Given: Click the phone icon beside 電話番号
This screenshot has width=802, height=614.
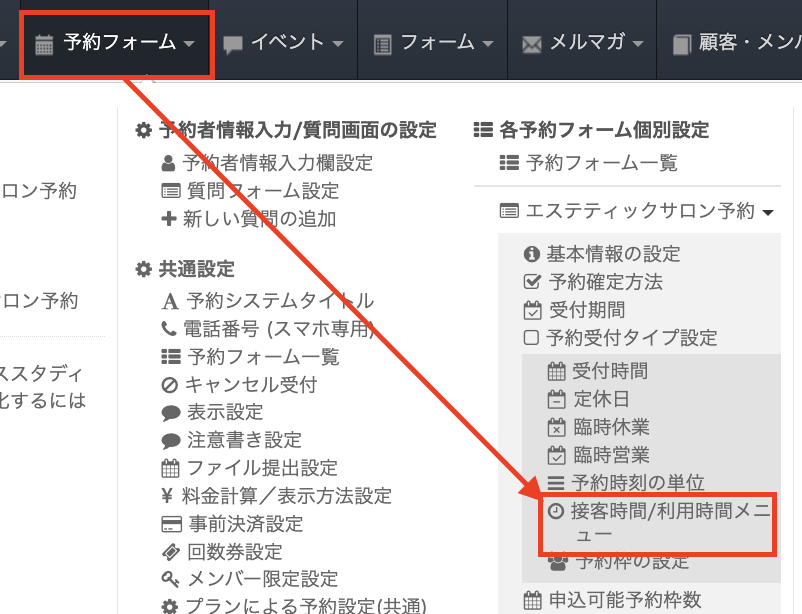Looking at the screenshot, I should 169,329.
